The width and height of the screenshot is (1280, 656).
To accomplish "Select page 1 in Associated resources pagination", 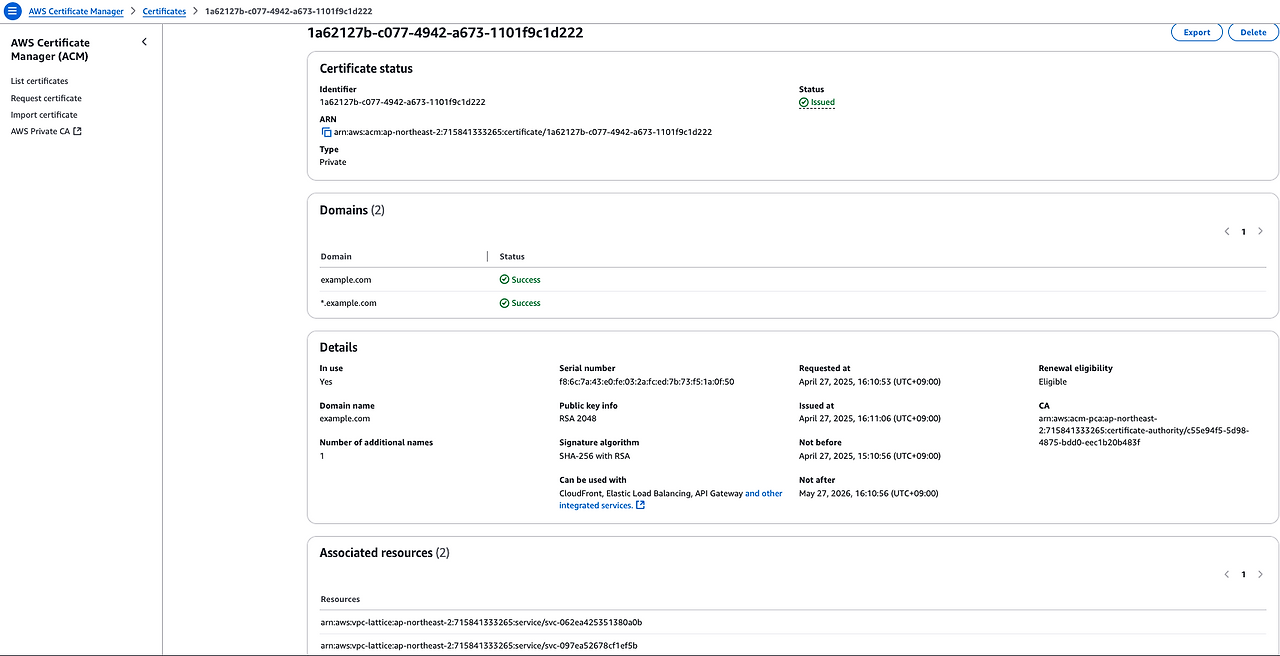I will (x=1244, y=574).
